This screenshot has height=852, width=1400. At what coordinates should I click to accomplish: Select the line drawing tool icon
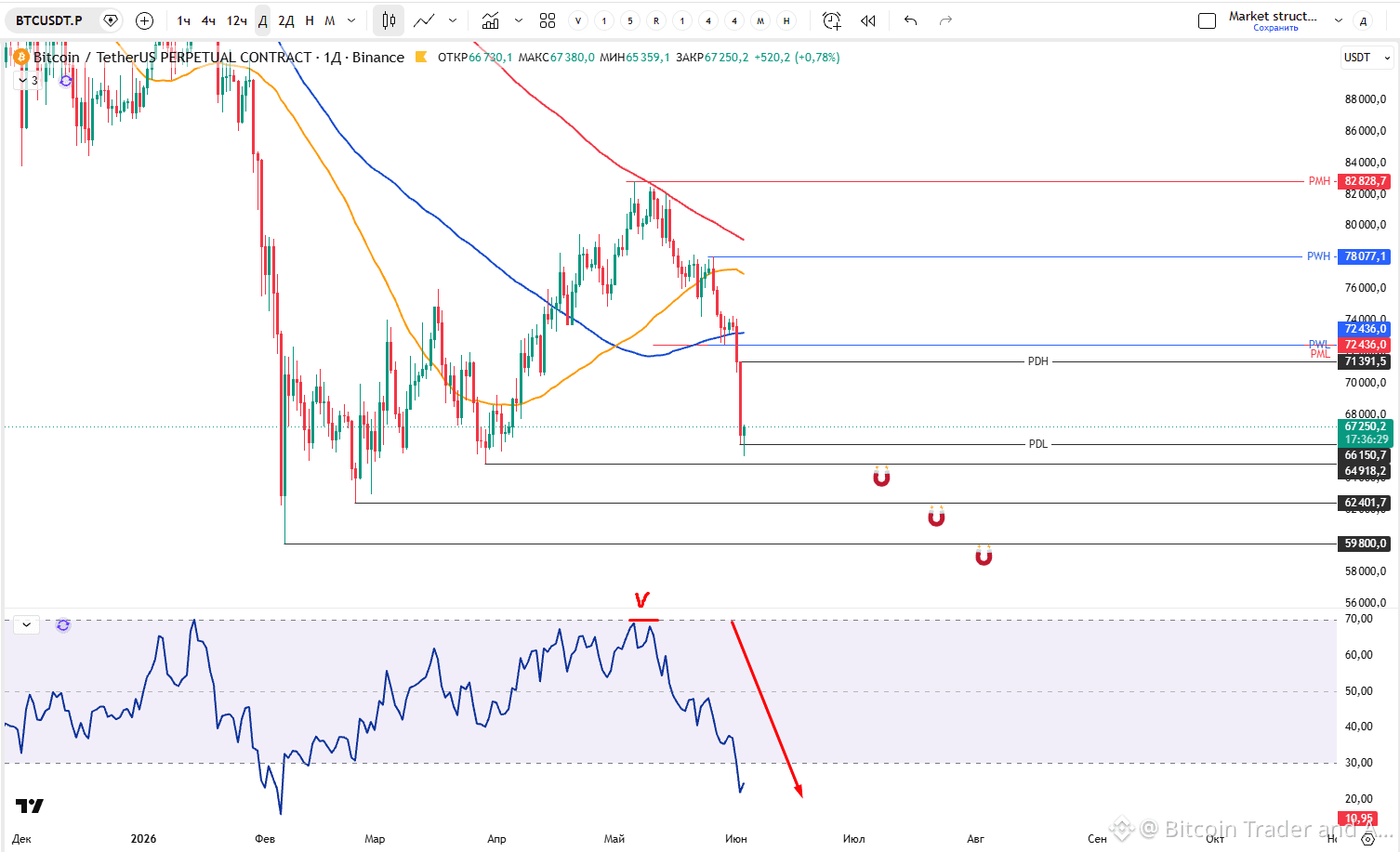pyautogui.click(x=424, y=20)
